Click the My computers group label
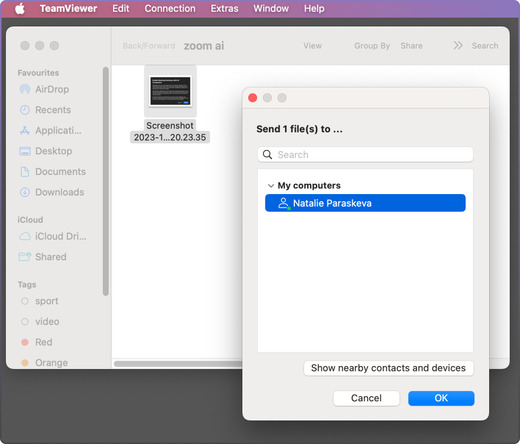 click(x=309, y=186)
